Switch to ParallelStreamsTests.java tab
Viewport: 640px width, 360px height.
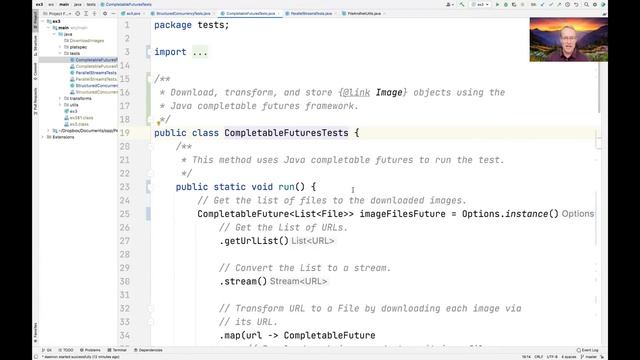click(311, 13)
